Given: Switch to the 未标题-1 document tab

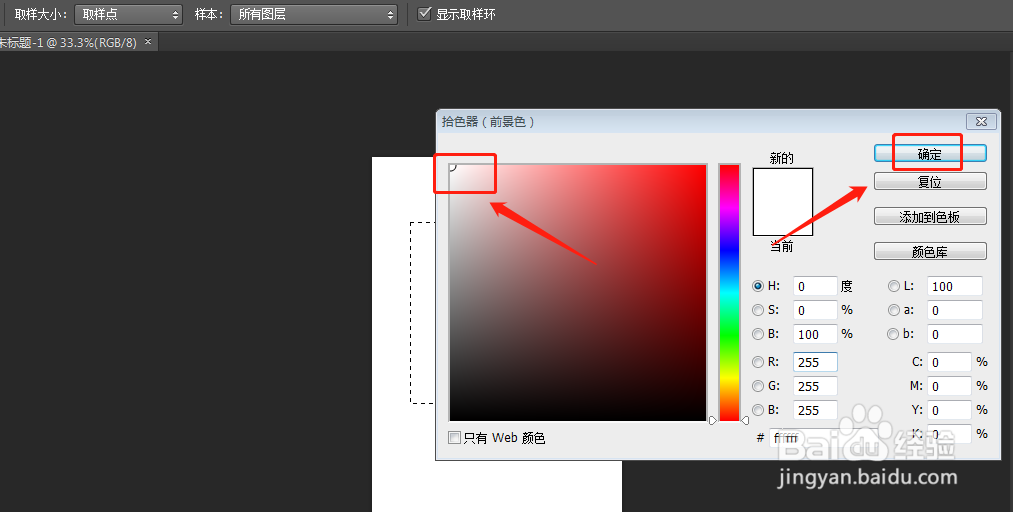Looking at the screenshot, I should tap(68, 43).
